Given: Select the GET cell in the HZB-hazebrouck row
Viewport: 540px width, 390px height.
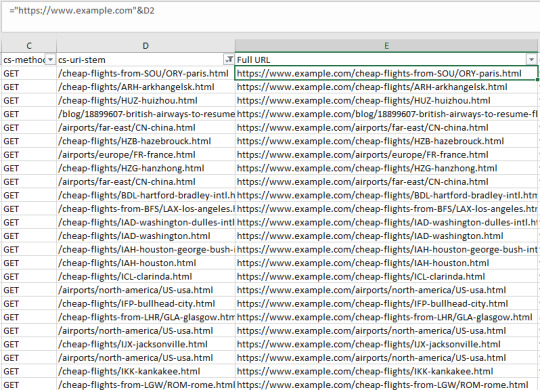Looking at the screenshot, I should [29, 141].
